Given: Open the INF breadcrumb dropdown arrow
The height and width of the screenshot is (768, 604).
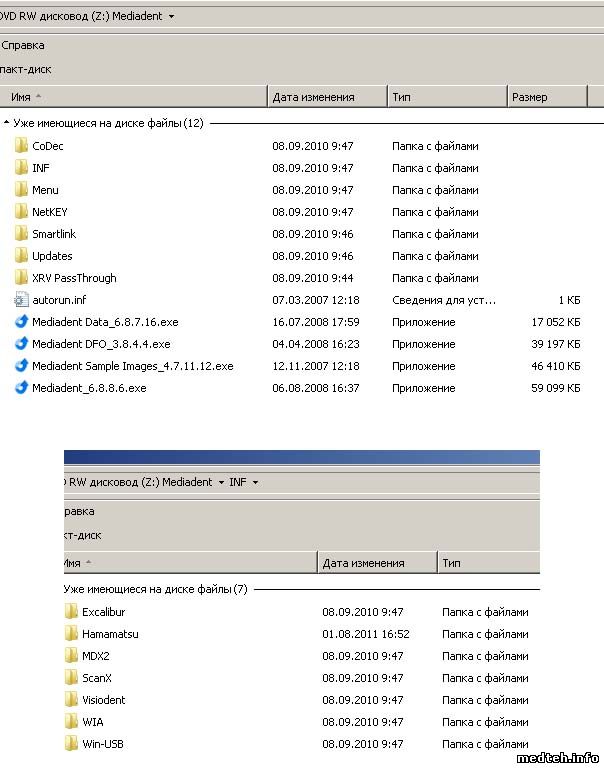Looking at the screenshot, I should (x=255, y=482).
